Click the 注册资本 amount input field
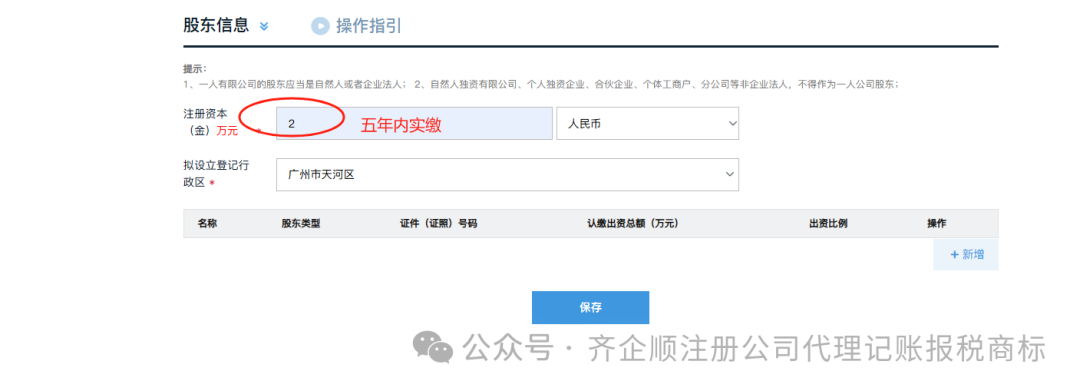Image resolution: width=1080 pixels, height=391 pixels. 414,124
